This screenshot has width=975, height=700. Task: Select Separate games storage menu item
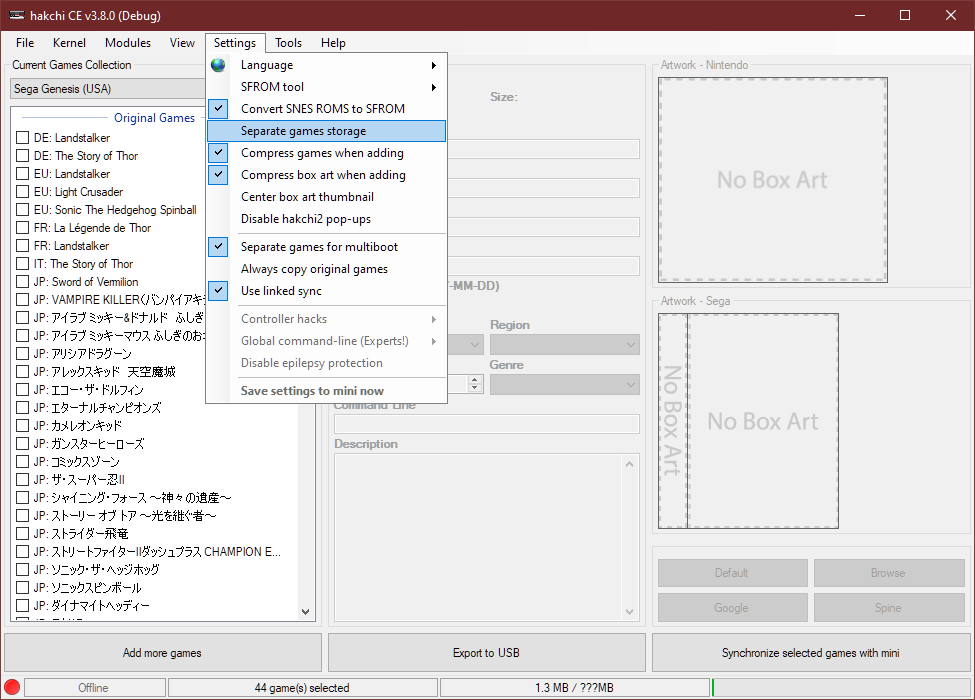click(x=326, y=131)
